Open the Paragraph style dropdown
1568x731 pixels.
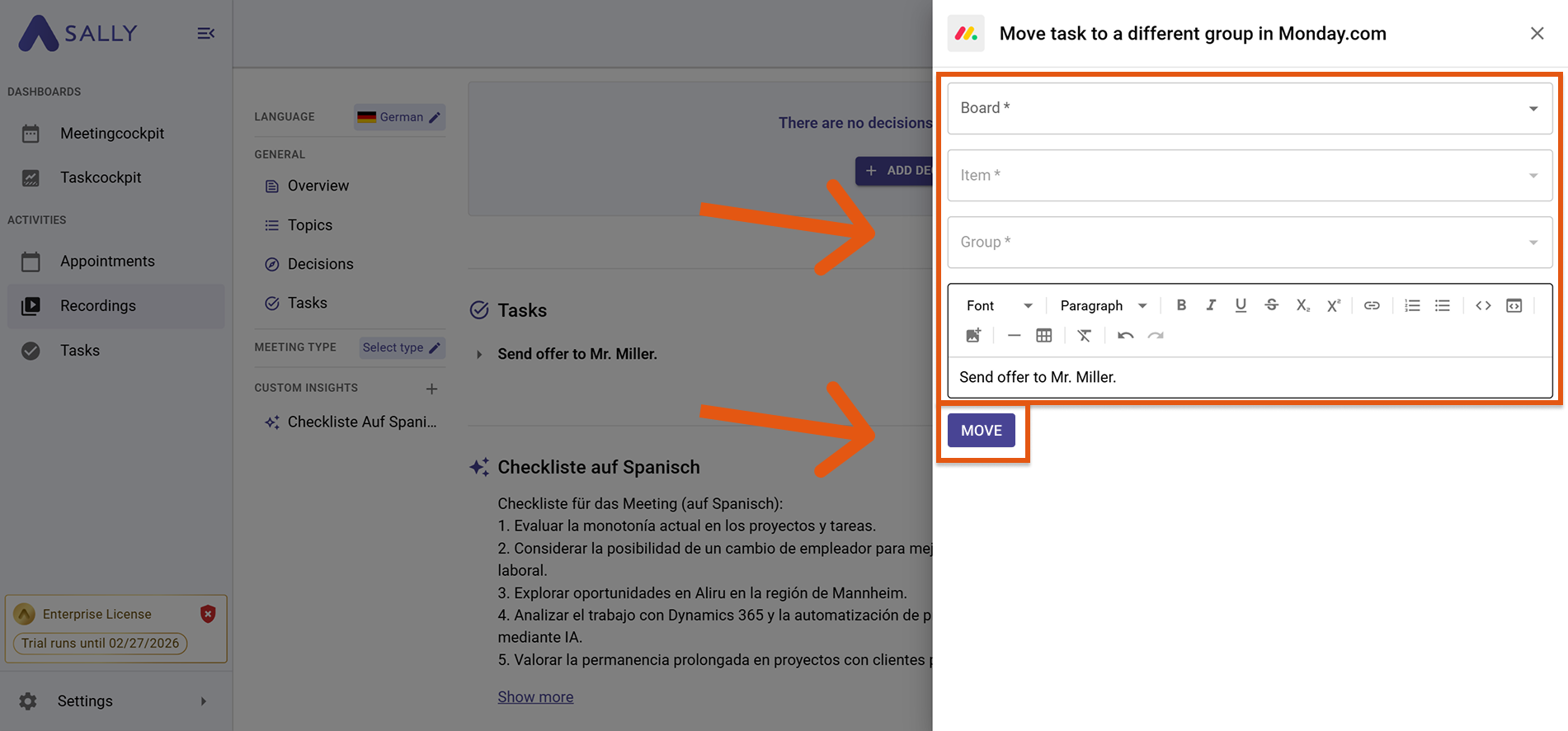[1103, 305]
